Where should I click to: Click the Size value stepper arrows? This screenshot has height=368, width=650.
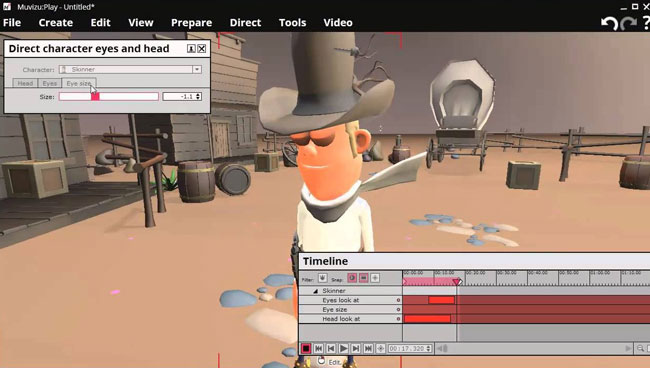198,97
